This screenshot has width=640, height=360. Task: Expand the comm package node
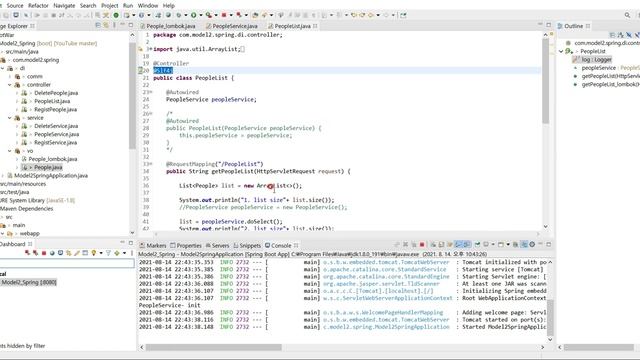pyautogui.click(x=10, y=77)
